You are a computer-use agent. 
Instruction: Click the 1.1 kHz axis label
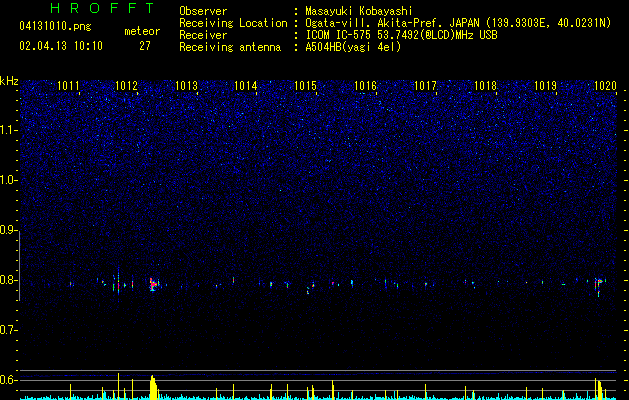point(8,130)
